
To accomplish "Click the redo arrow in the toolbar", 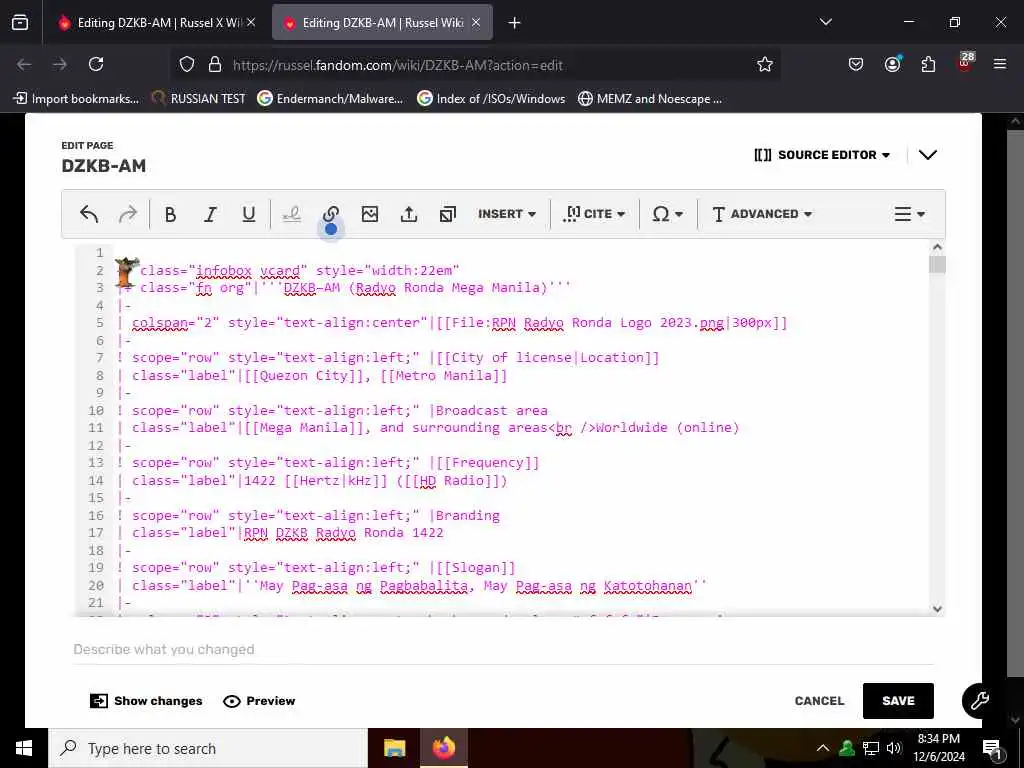I will click(x=128, y=214).
